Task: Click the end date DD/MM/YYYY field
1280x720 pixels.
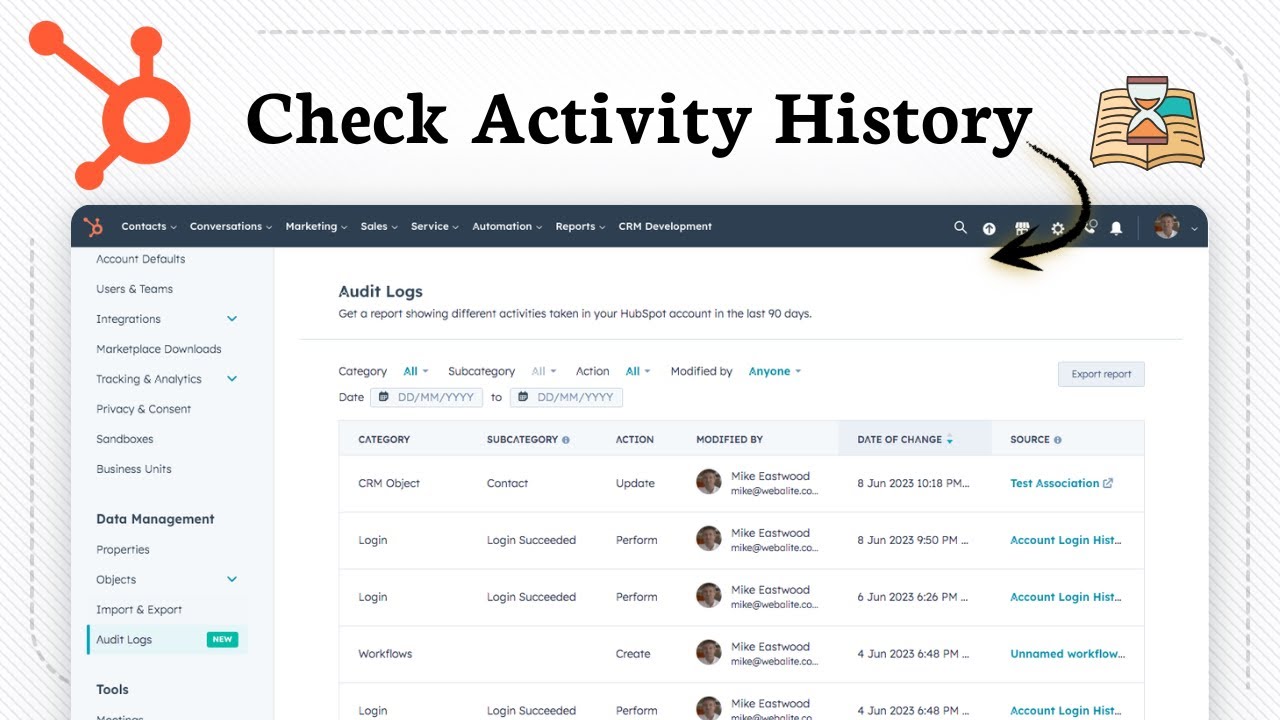Action: point(566,397)
